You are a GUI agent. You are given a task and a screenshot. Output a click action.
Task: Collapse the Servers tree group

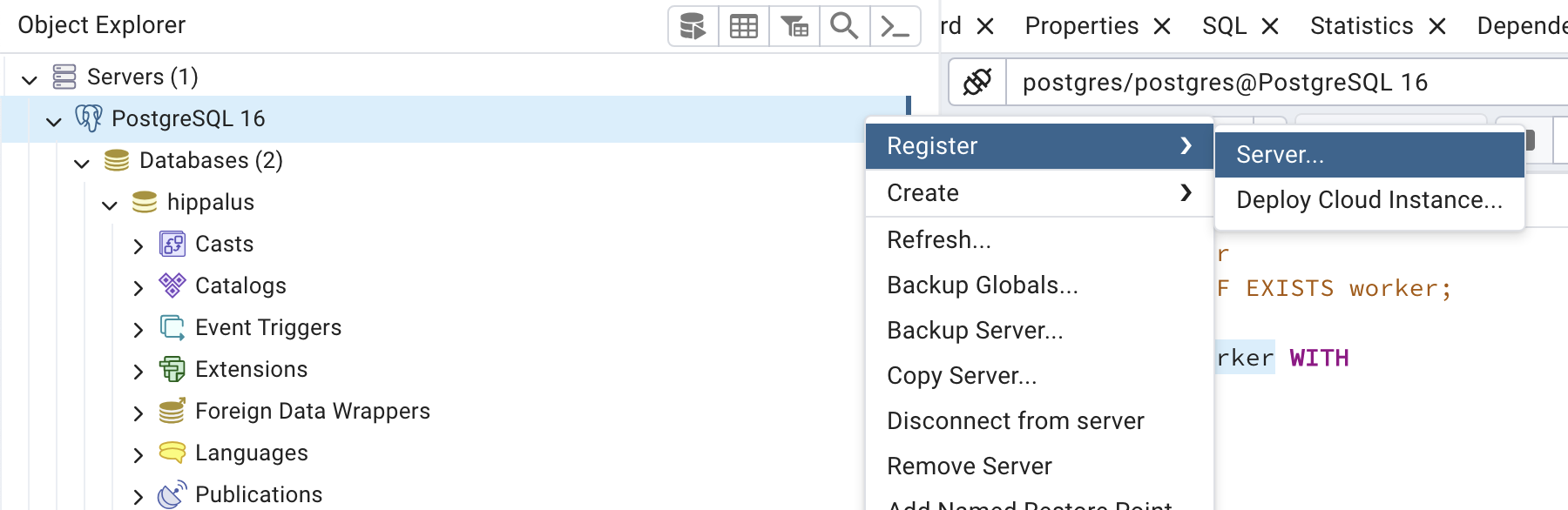click(x=30, y=79)
